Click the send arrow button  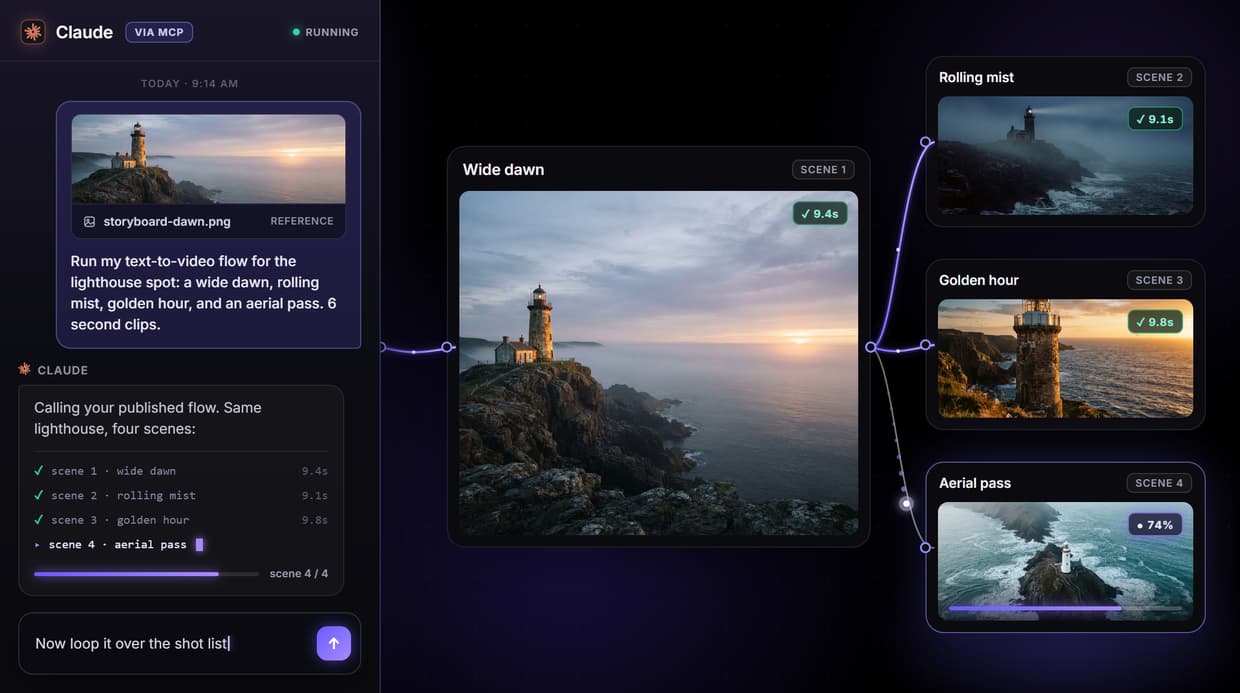click(x=334, y=643)
